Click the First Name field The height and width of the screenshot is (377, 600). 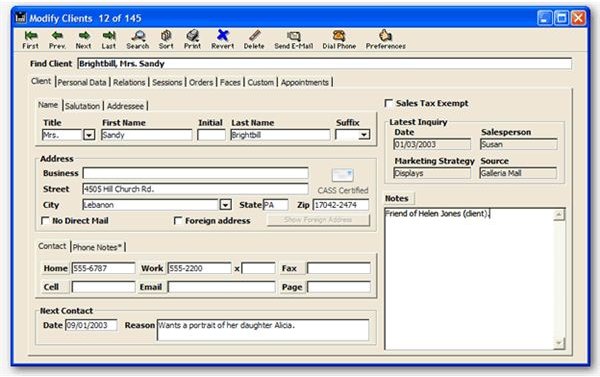[147, 135]
